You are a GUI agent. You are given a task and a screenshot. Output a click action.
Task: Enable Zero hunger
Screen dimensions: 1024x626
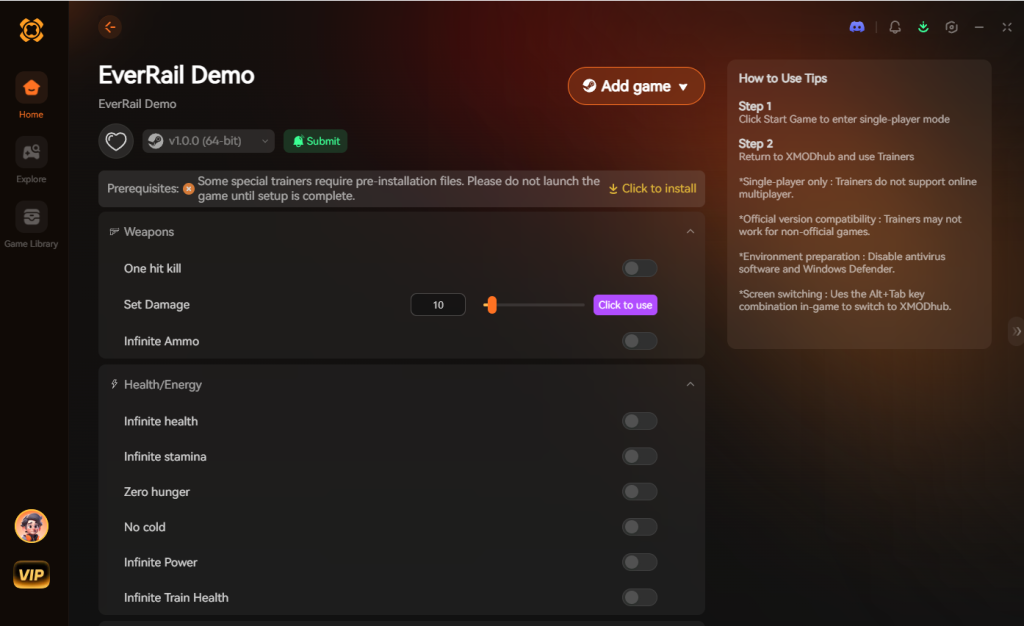point(639,492)
